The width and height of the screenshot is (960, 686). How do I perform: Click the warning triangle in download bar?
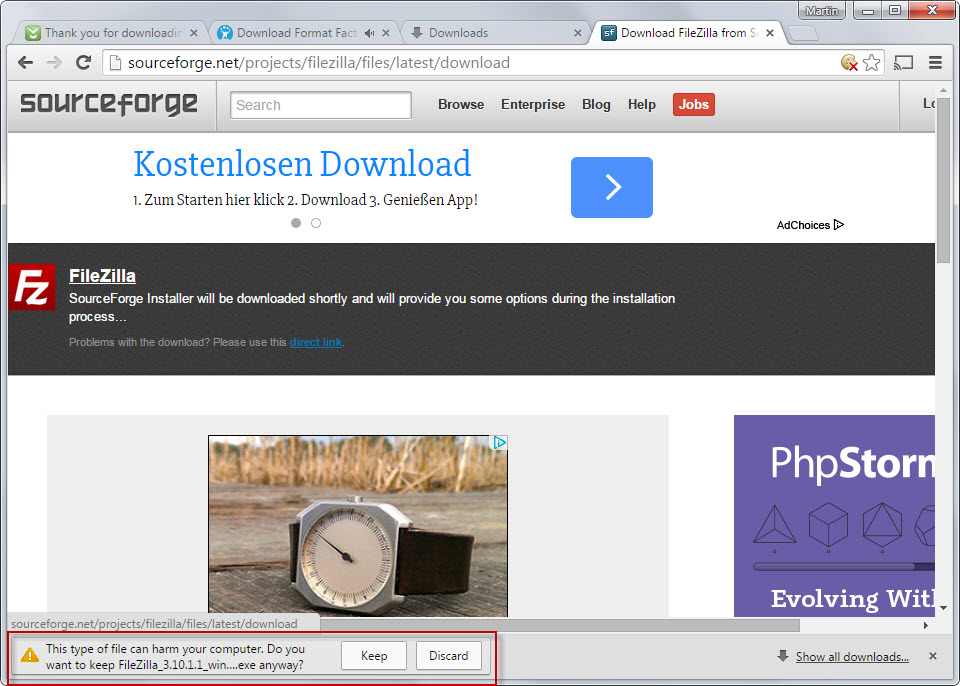(x=29, y=655)
